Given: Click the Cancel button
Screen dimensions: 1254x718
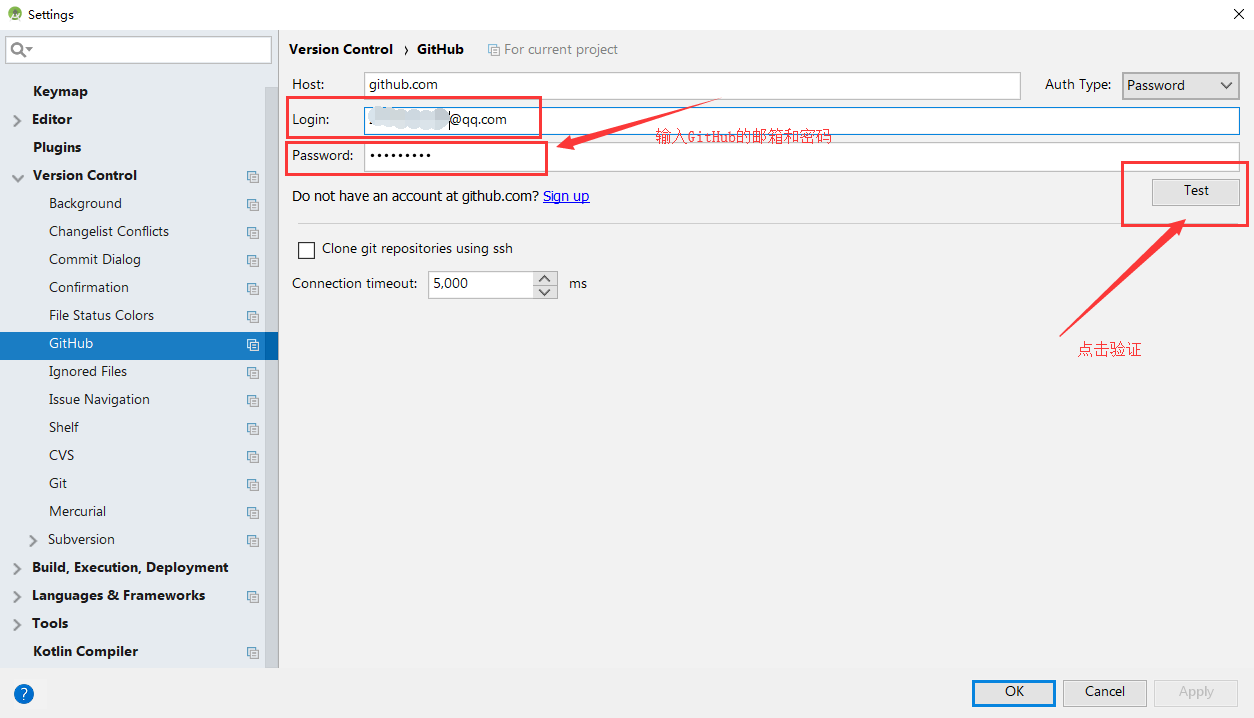Looking at the screenshot, I should tap(1105, 692).
